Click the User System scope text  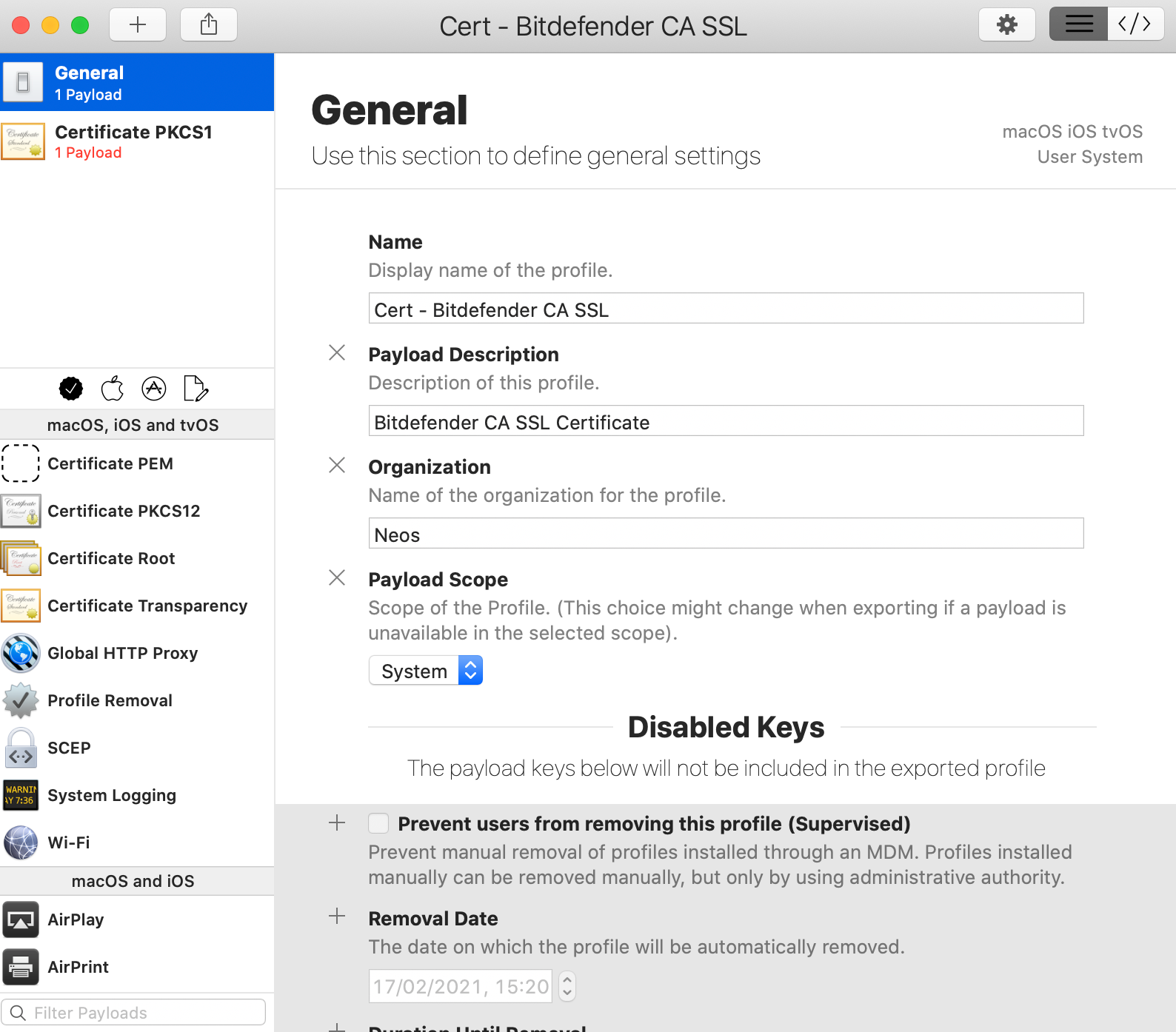pyautogui.click(x=1089, y=157)
